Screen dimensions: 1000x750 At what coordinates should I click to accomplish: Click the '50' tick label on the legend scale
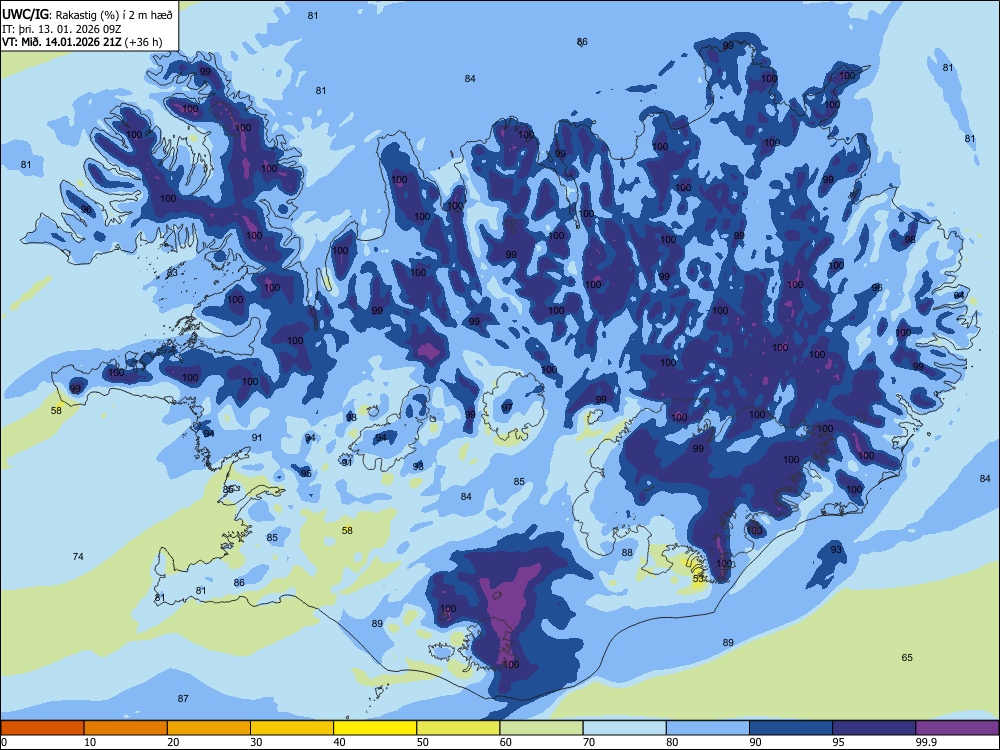[422, 742]
